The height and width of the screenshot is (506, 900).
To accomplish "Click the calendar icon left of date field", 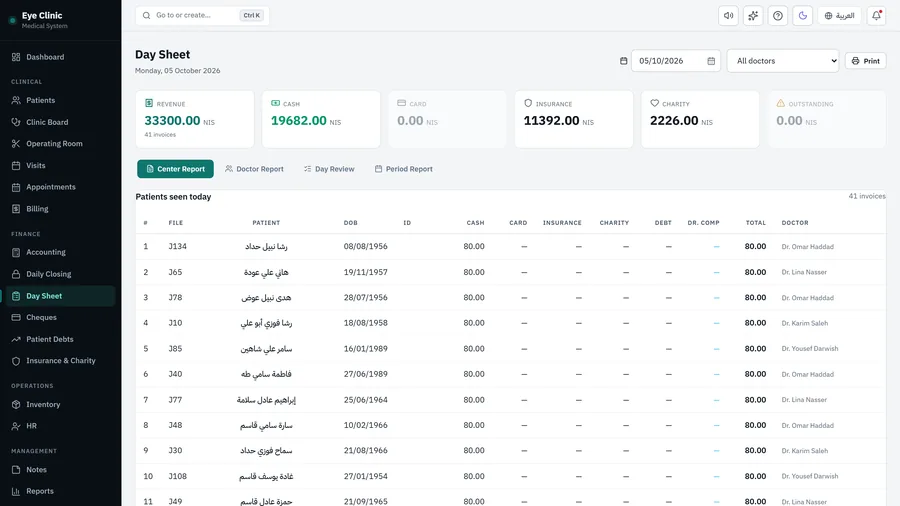I will (x=623, y=61).
